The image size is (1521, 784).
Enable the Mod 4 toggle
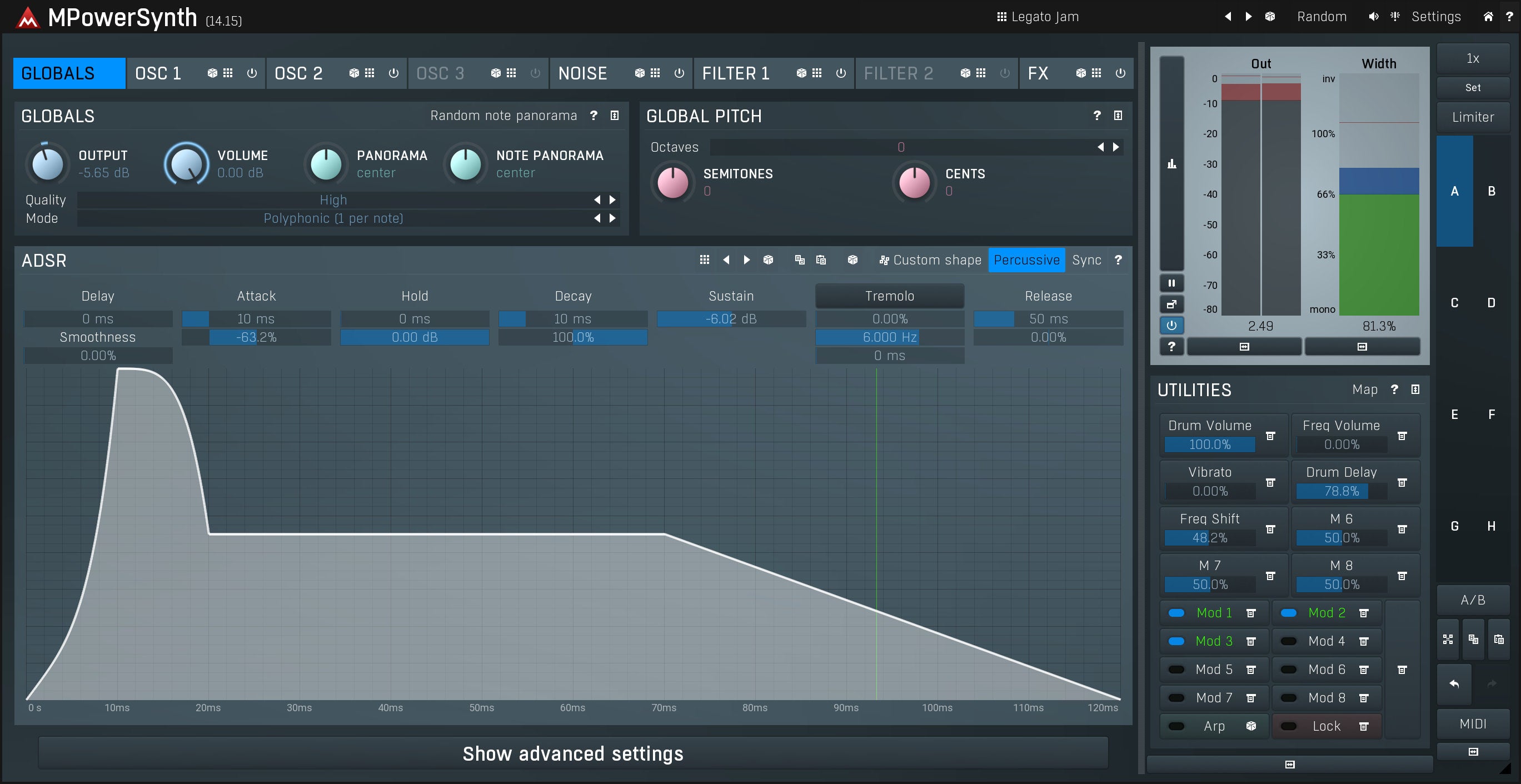coord(1288,641)
